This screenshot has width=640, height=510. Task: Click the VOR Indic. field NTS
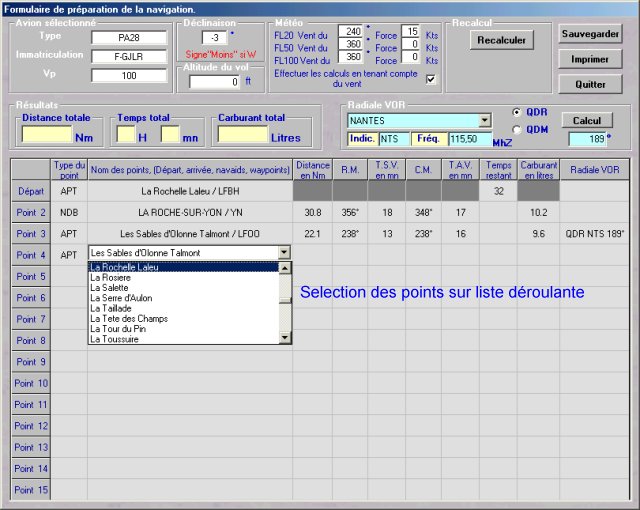(x=394, y=139)
